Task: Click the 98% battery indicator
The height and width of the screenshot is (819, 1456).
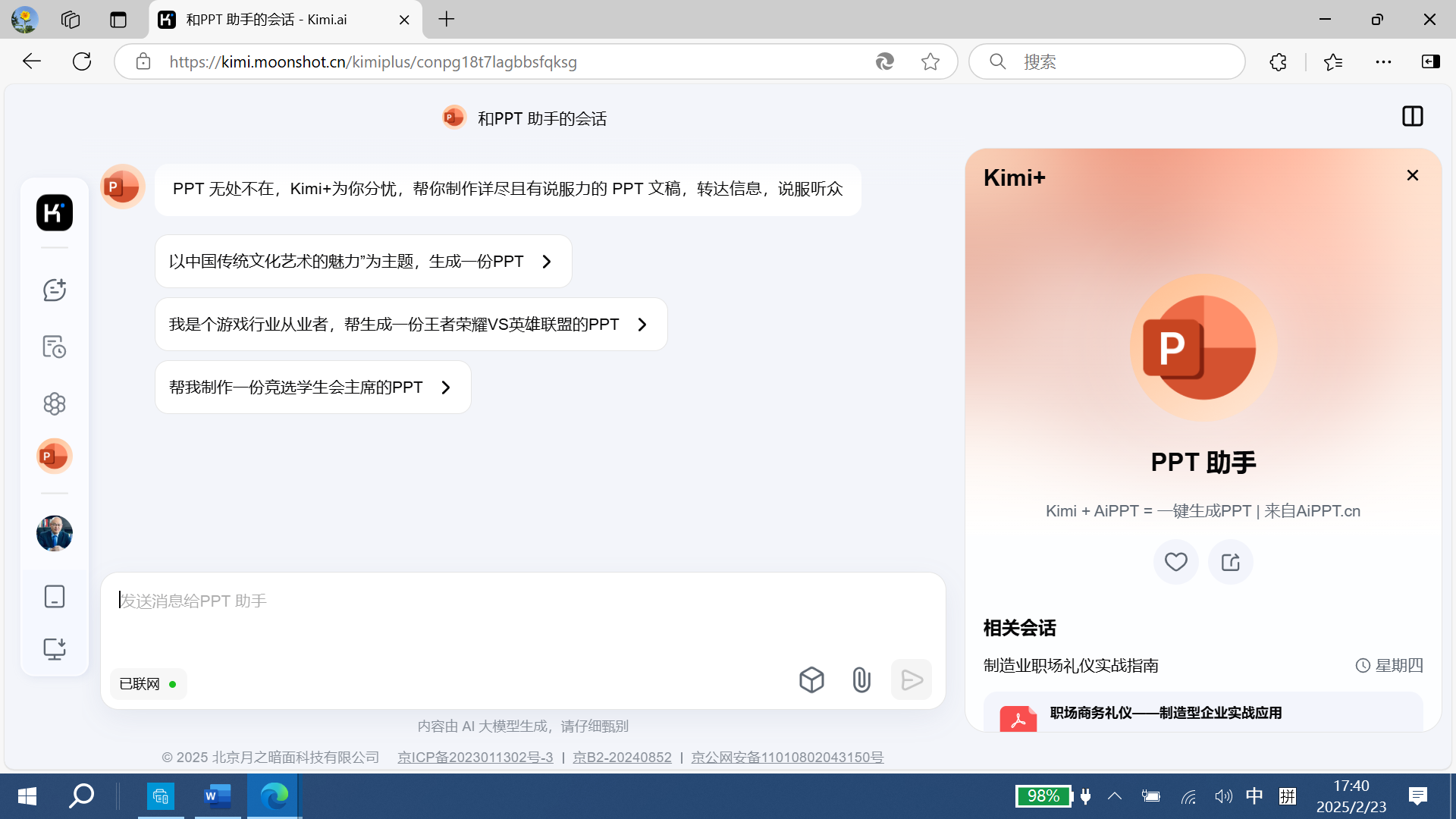Action: coord(1043,796)
